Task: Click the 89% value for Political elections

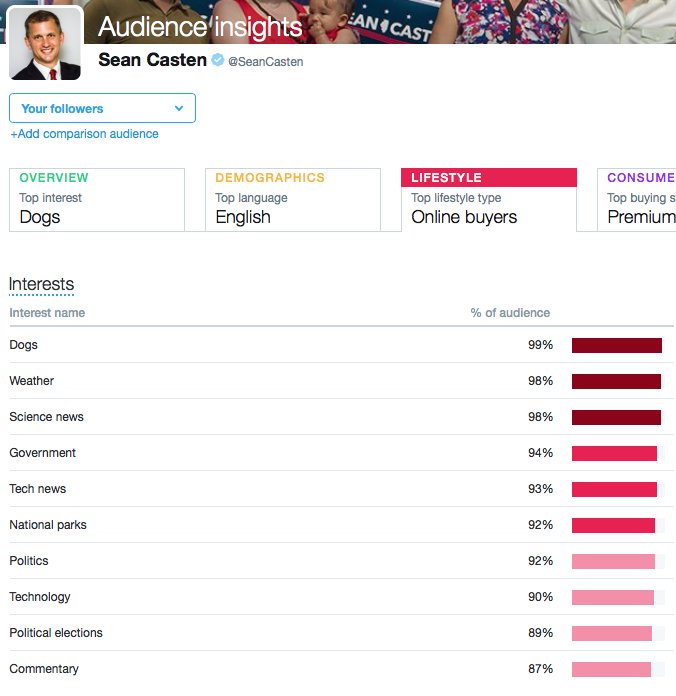Action: tap(541, 633)
